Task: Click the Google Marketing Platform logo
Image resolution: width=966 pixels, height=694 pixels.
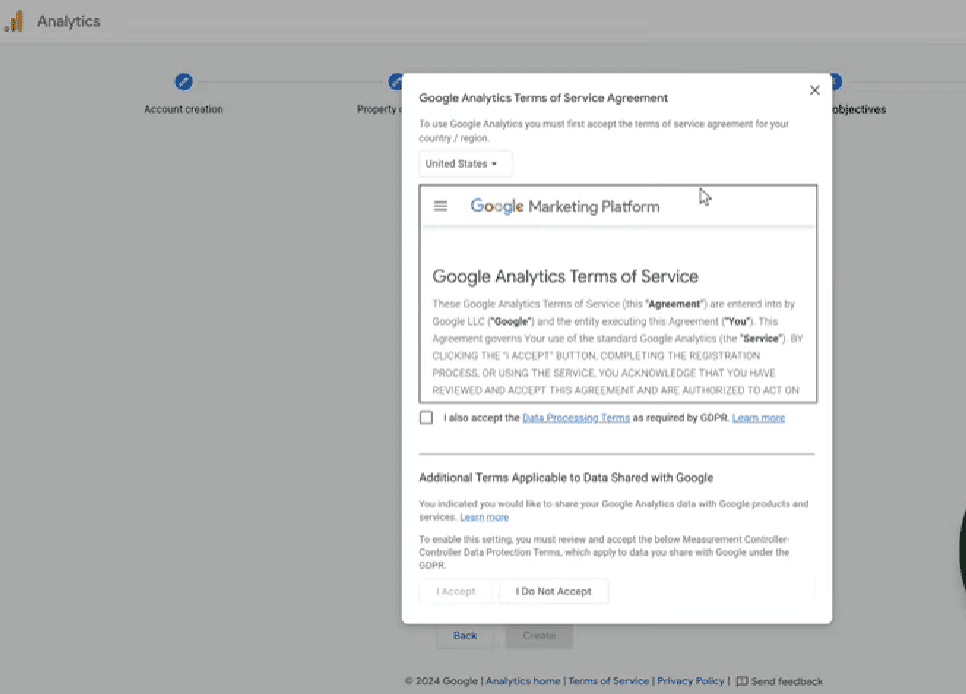Action: (x=564, y=206)
